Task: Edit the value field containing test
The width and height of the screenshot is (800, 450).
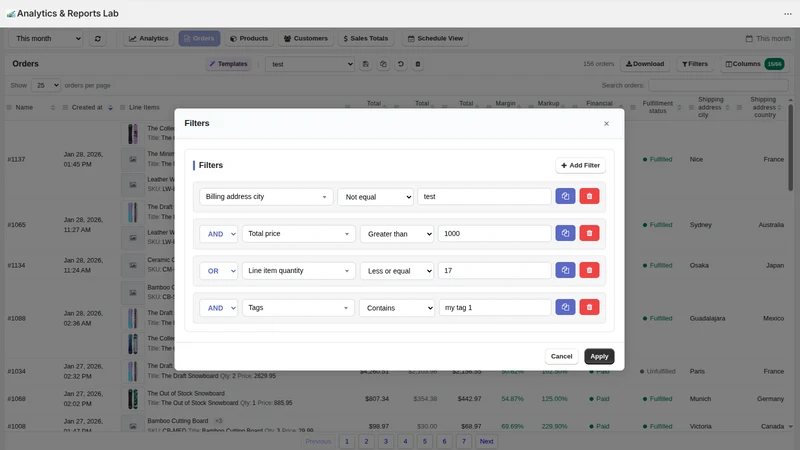Action: click(x=484, y=196)
